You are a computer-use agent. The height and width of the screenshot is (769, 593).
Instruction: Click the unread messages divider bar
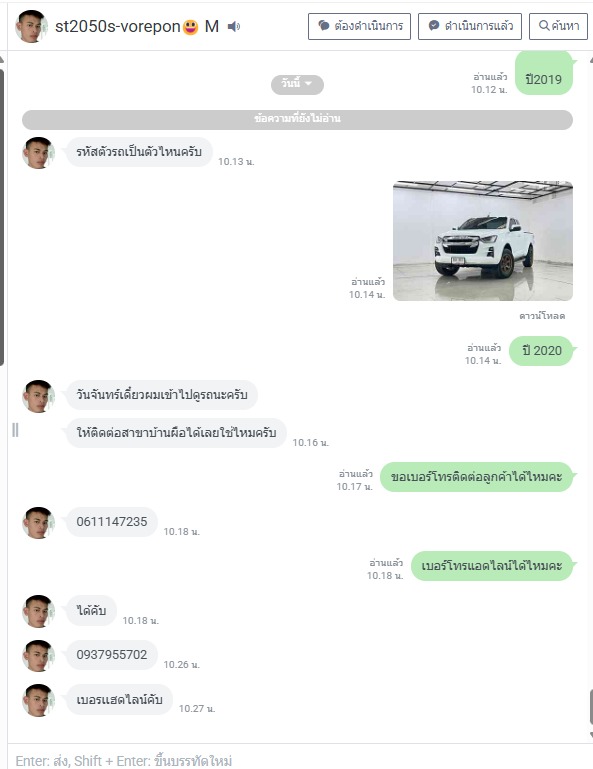(297, 120)
